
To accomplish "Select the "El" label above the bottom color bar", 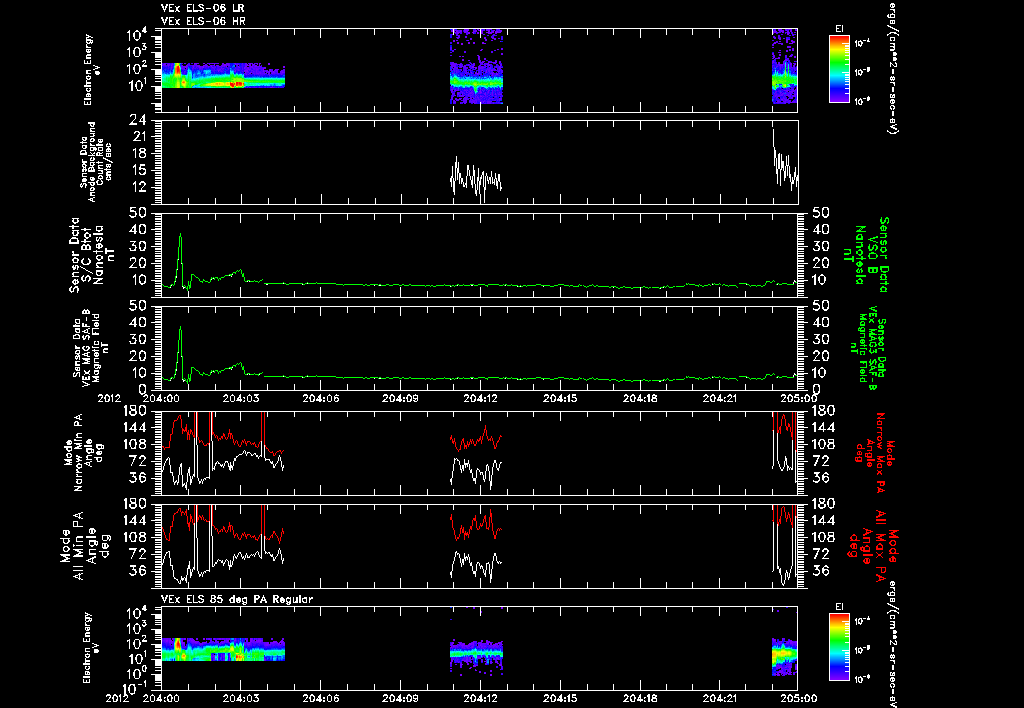I will click(839, 607).
